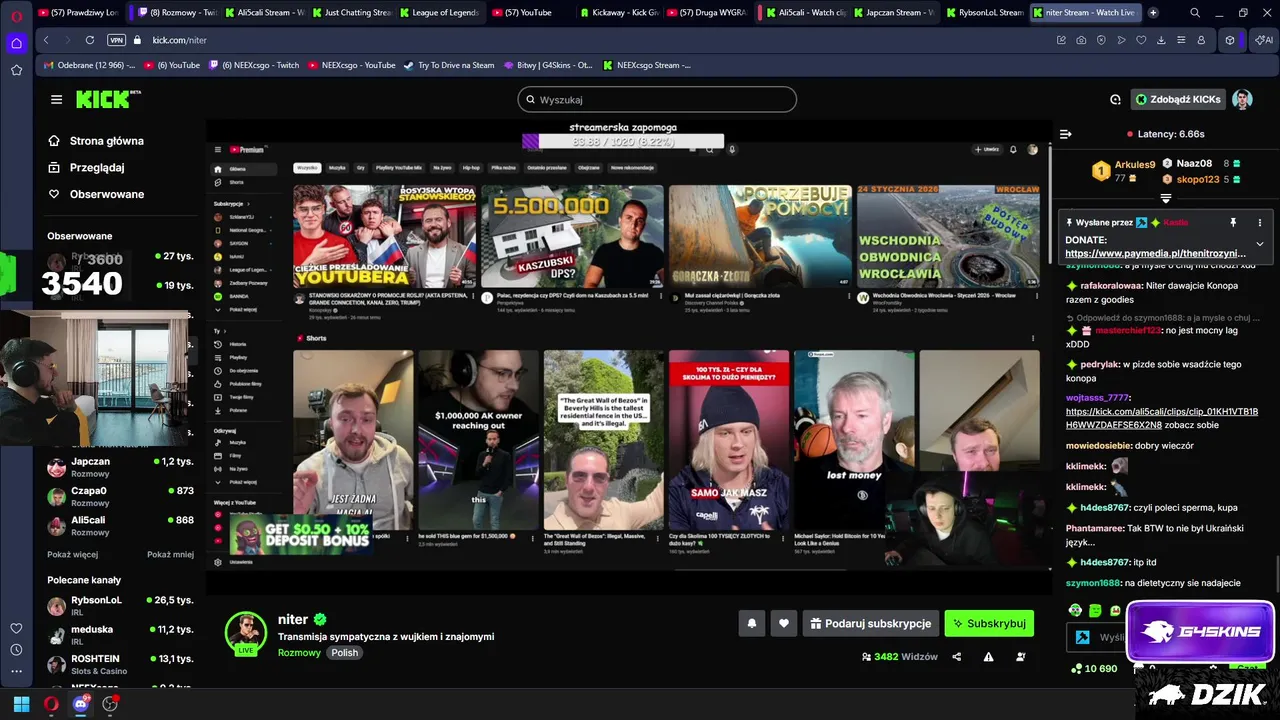Expand Pokaż więcej in followed channels
The width and height of the screenshot is (1280, 720).
(72, 554)
